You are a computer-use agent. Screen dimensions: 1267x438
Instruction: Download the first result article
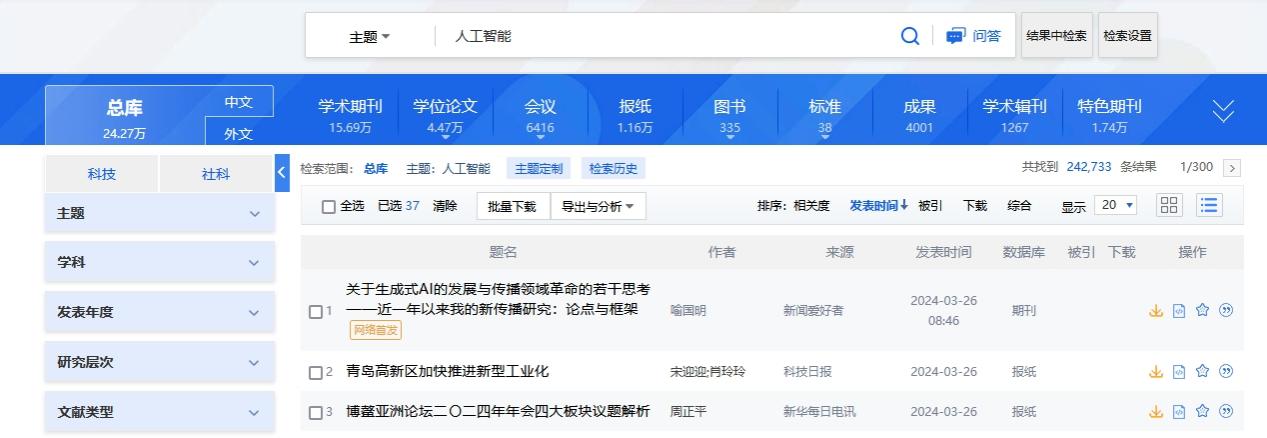(1156, 310)
